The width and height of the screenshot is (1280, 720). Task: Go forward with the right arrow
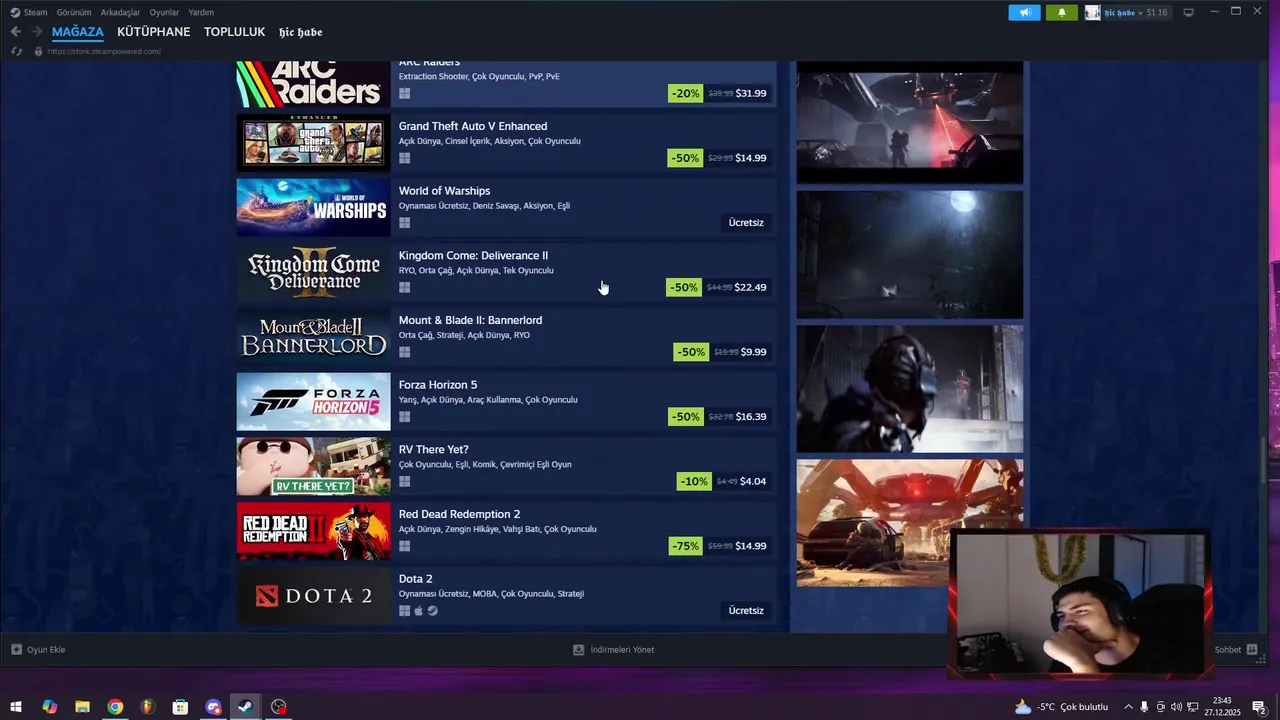tap(37, 32)
